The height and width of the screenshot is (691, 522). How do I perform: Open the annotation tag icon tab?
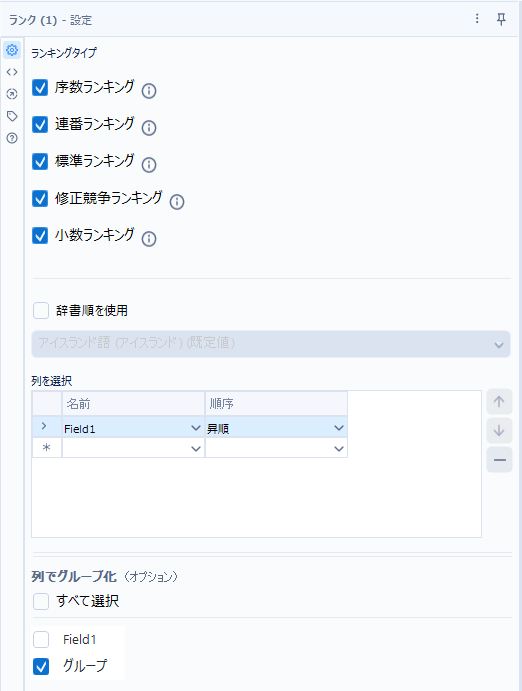click(12, 116)
